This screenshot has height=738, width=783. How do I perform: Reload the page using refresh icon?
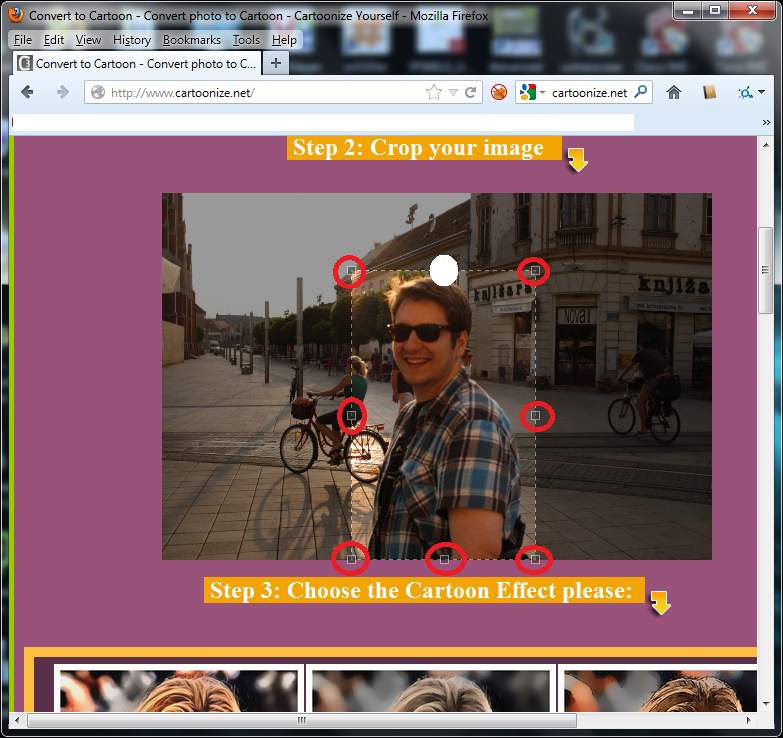[470, 92]
